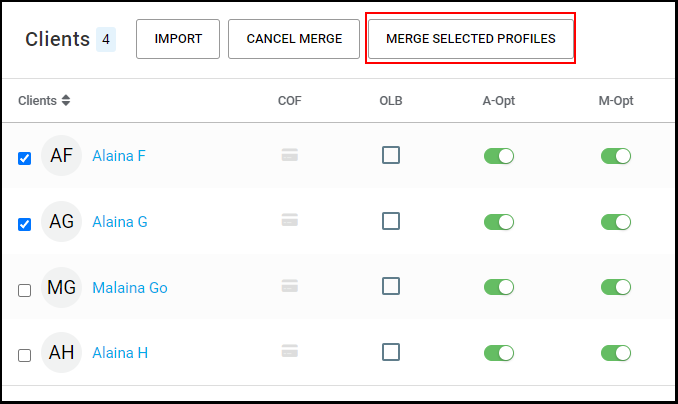Image resolution: width=678 pixels, height=404 pixels.
Task: Tick the OLB checkbox for Alaina H
Action: click(391, 352)
